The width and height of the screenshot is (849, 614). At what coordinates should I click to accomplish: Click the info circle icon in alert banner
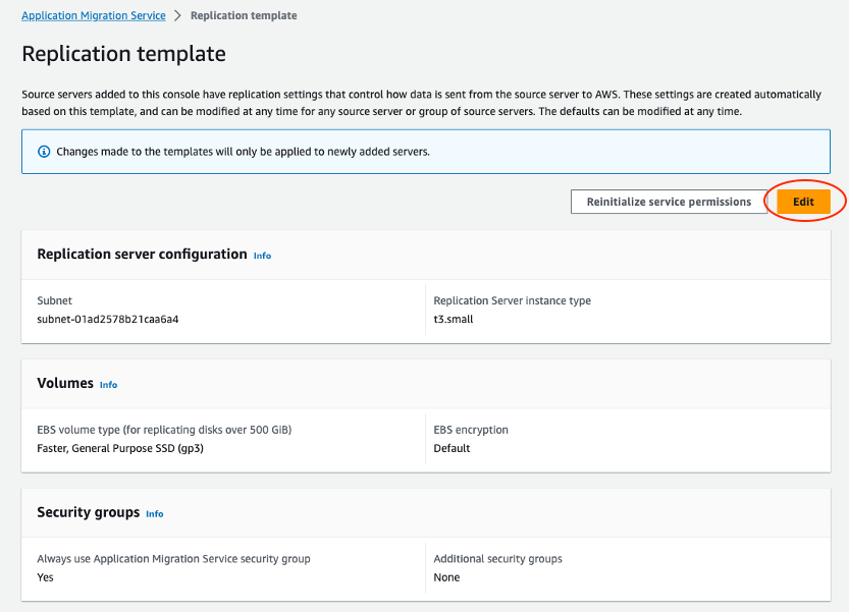[43, 152]
